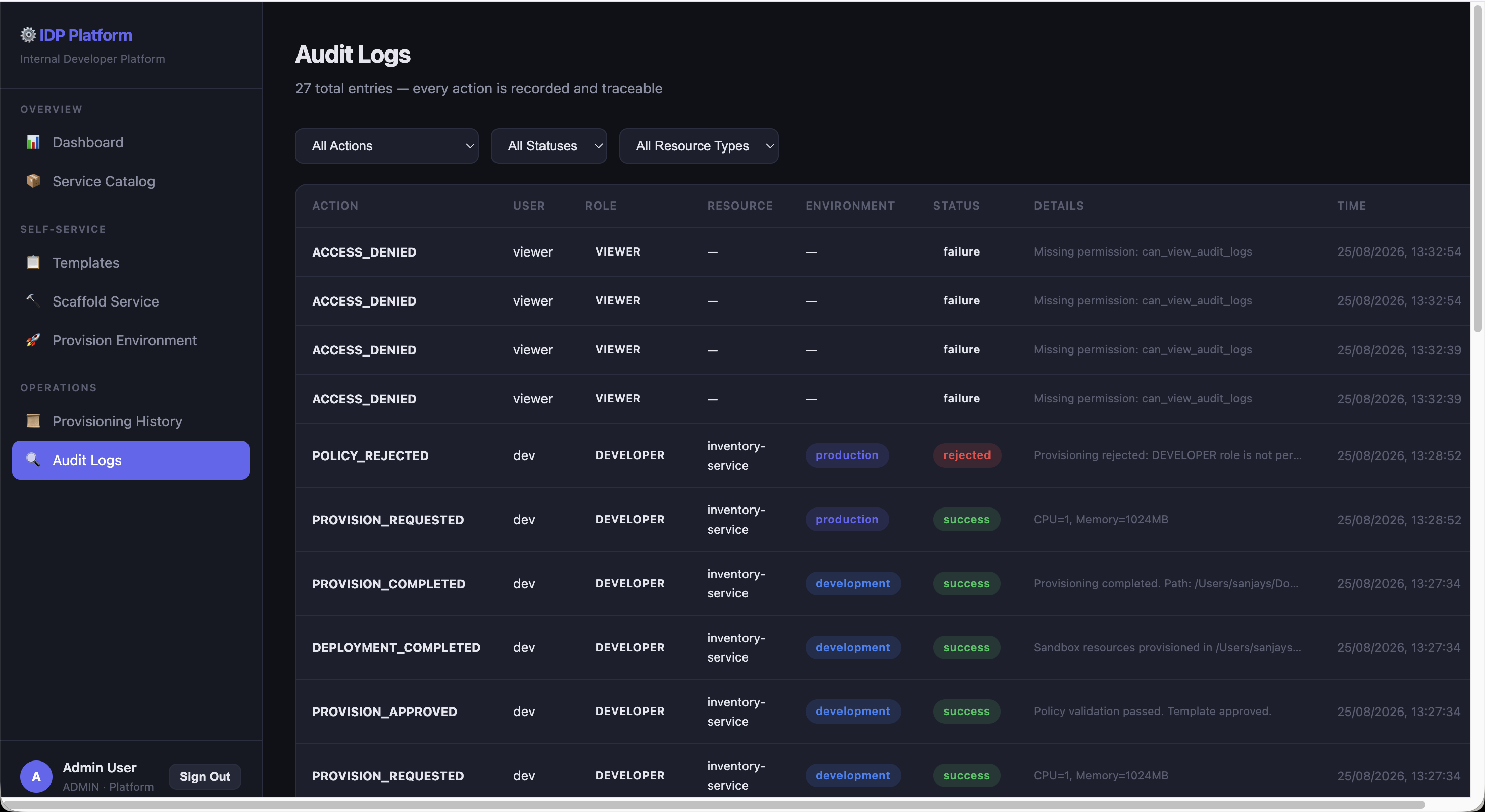
Task: Click the Scaffold Service hammer icon
Action: pyautogui.click(x=33, y=301)
